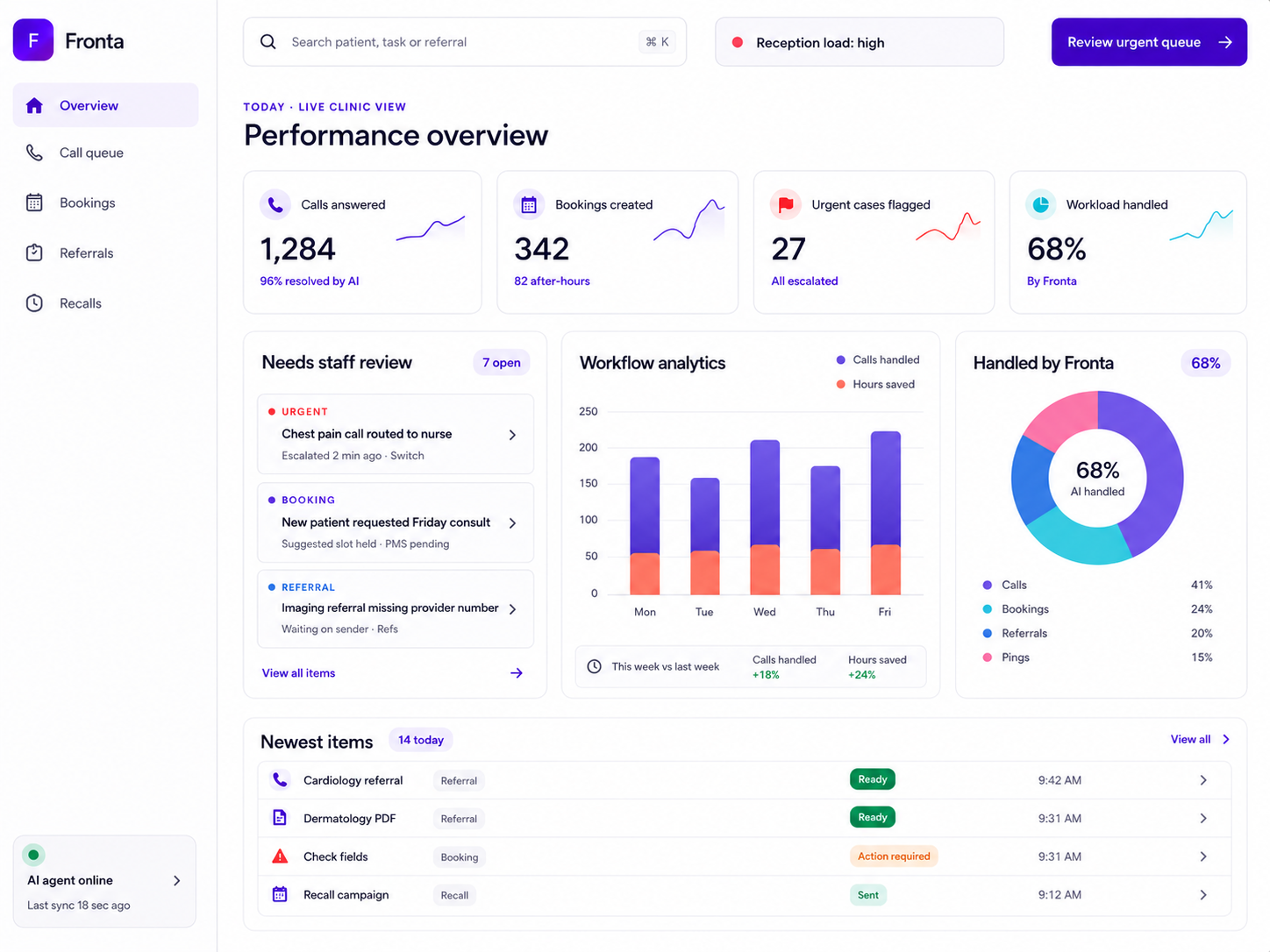This screenshot has width=1270, height=952.
Task: Click the All escalated text
Action: [804, 281]
